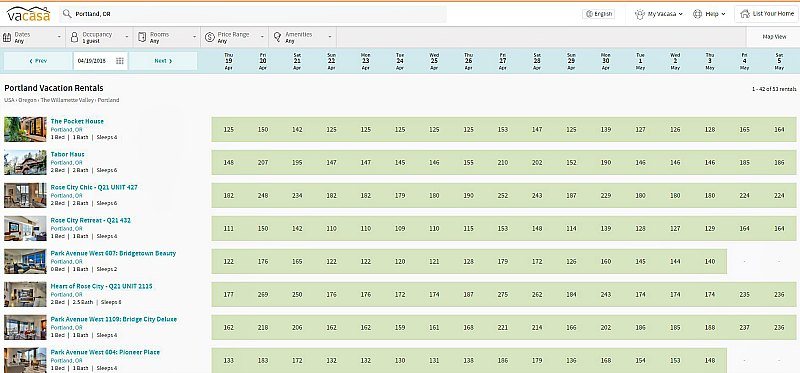Click the List Your Home button
Screen dimensions: 800x373
tap(766, 14)
